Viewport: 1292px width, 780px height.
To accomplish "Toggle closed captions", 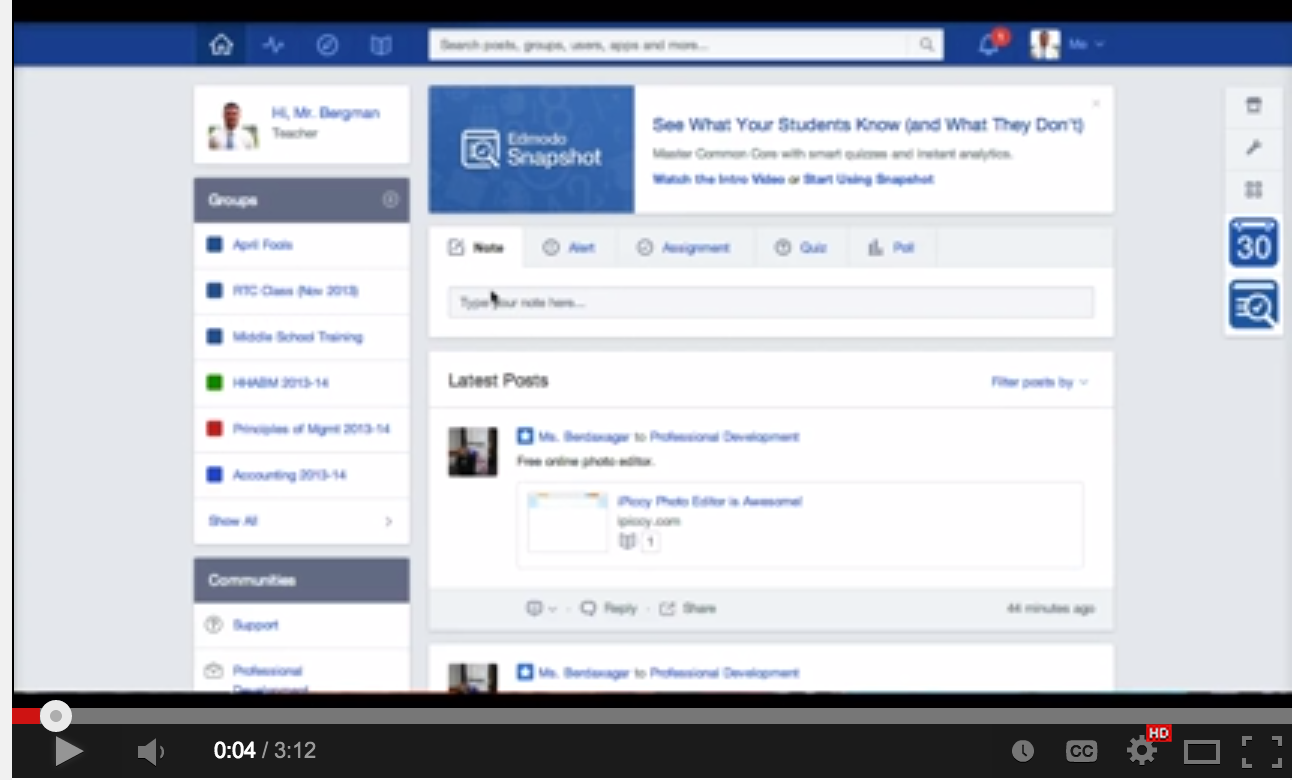I will click(1081, 751).
